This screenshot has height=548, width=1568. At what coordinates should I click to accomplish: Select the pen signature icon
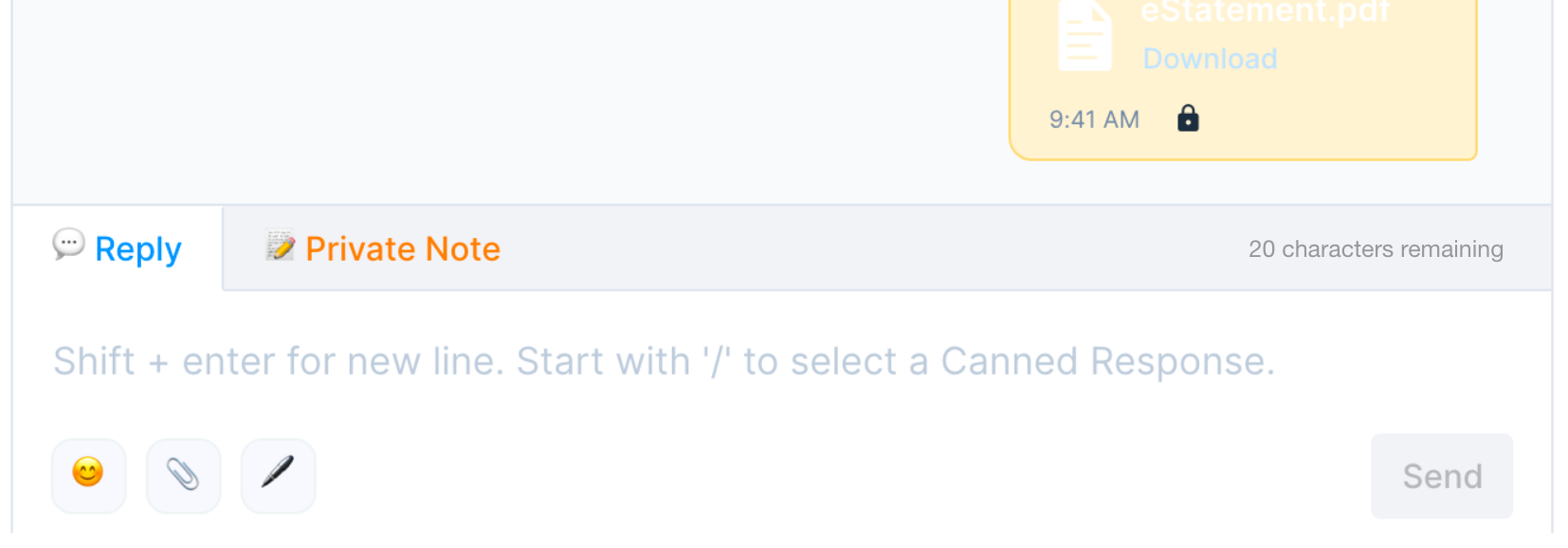click(277, 475)
